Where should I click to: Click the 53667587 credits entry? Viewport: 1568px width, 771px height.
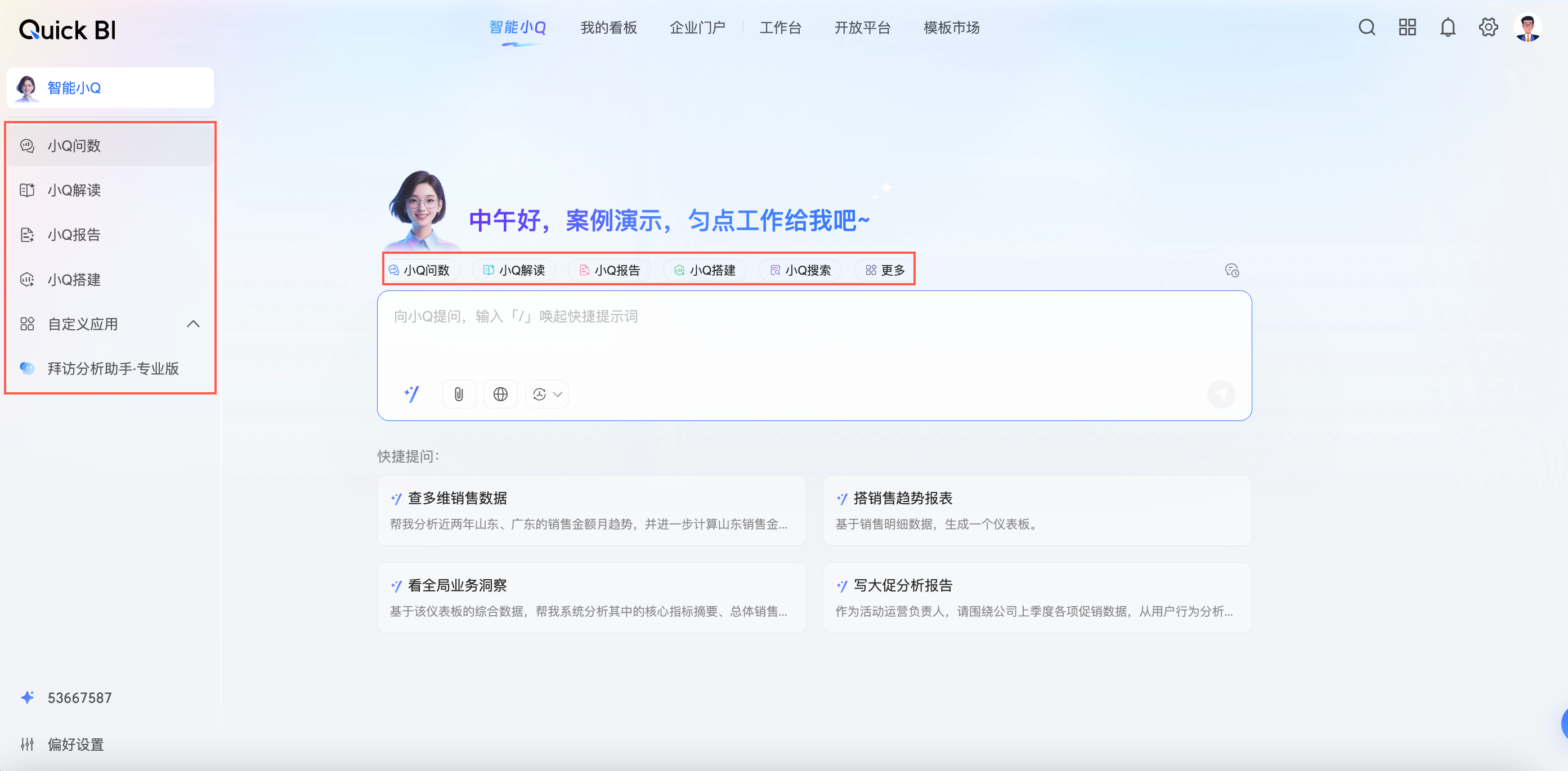(80, 697)
